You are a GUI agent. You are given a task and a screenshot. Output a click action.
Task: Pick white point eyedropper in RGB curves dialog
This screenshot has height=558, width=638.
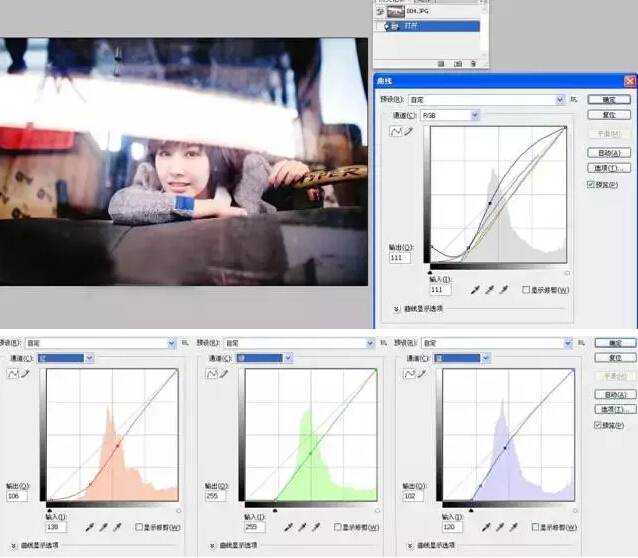point(504,290)
